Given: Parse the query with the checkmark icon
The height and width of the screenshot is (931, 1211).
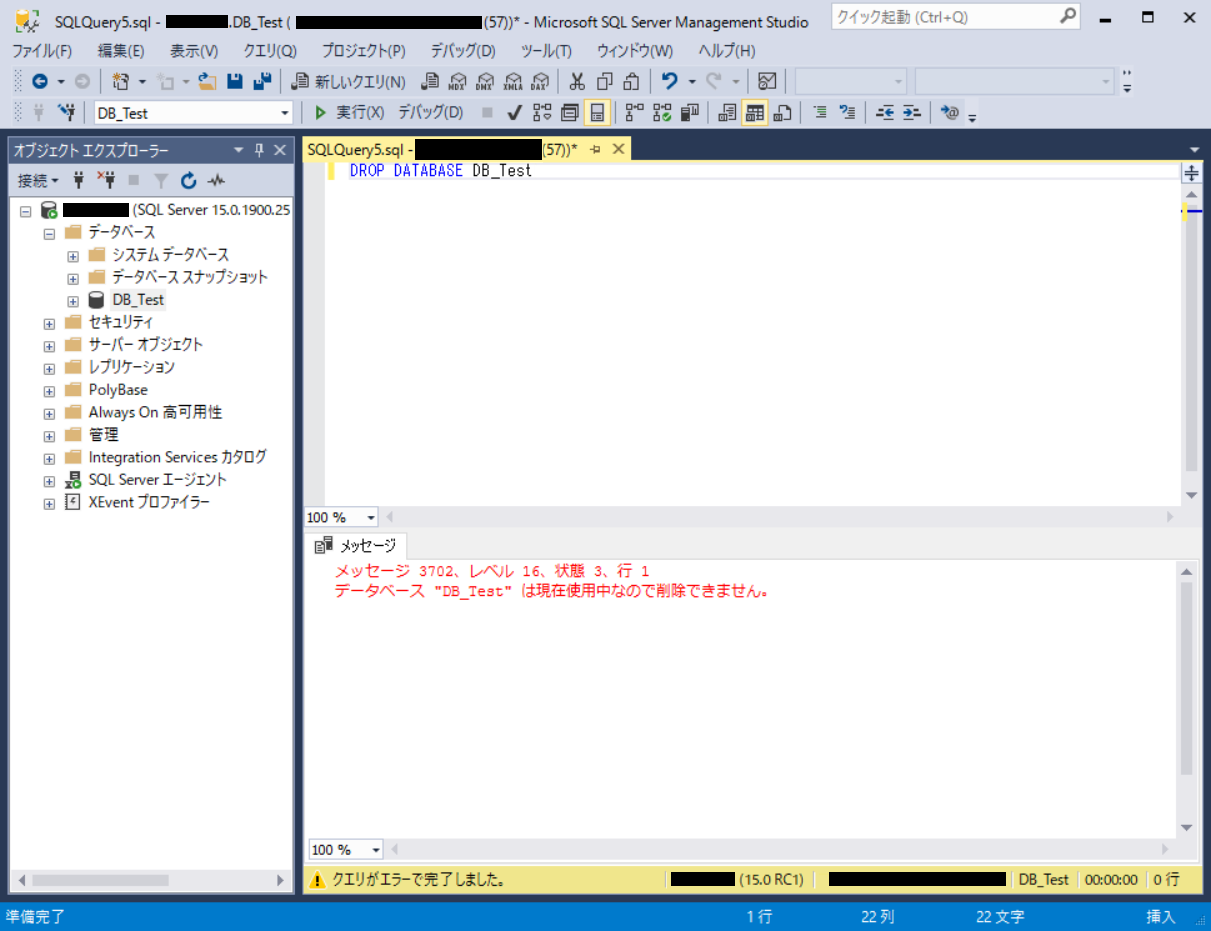Looking at the screenshot, I should click(x=515, y=113).
